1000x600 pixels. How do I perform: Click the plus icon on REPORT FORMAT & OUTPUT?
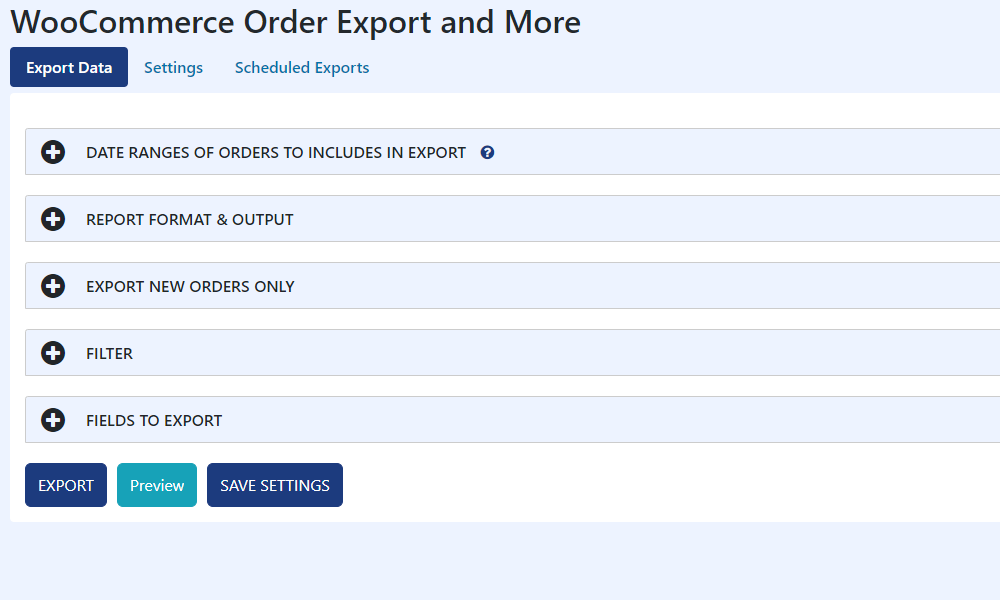coord(52,219)
